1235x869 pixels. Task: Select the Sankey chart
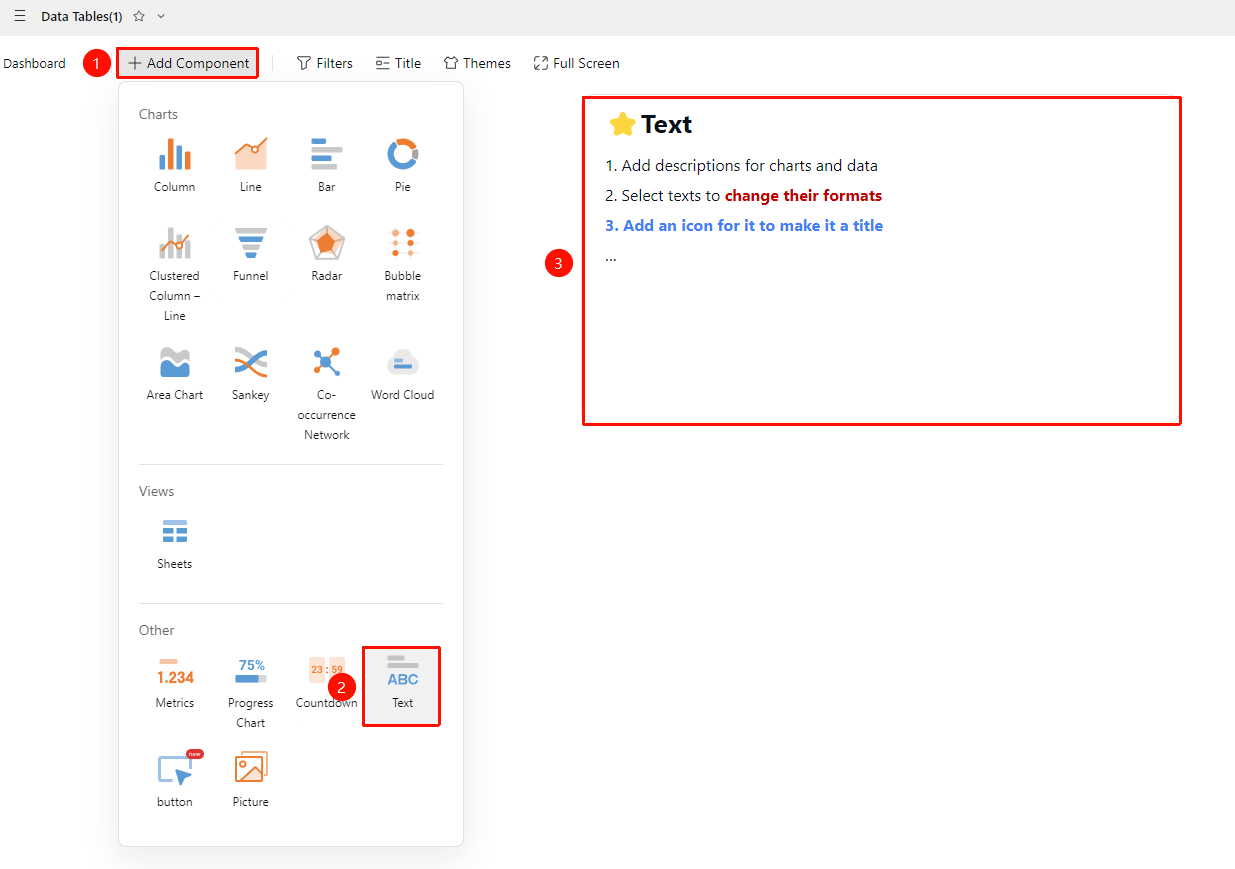[x=251, y=373]
